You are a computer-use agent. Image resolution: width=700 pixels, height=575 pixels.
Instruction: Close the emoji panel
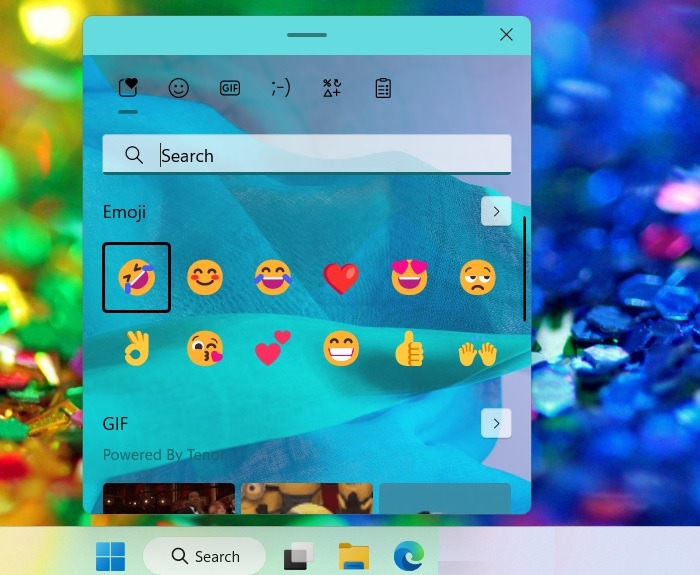[x=506, y=34]
